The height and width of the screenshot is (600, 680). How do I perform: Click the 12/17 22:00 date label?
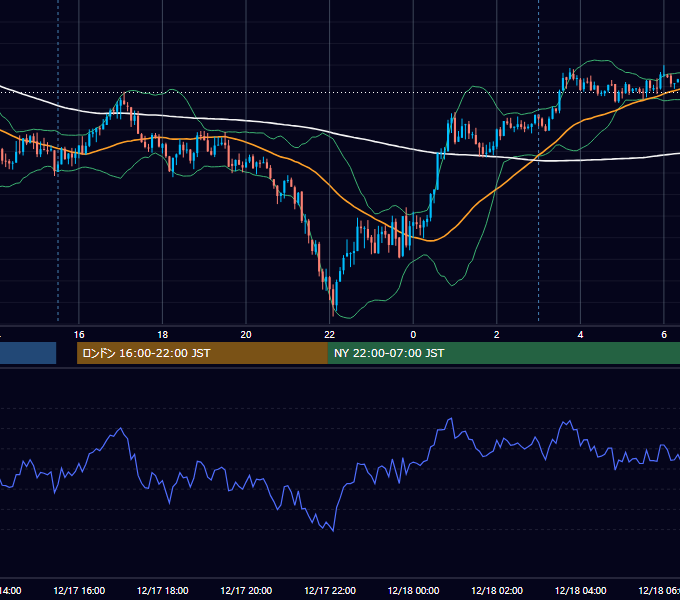pos(330,590)
